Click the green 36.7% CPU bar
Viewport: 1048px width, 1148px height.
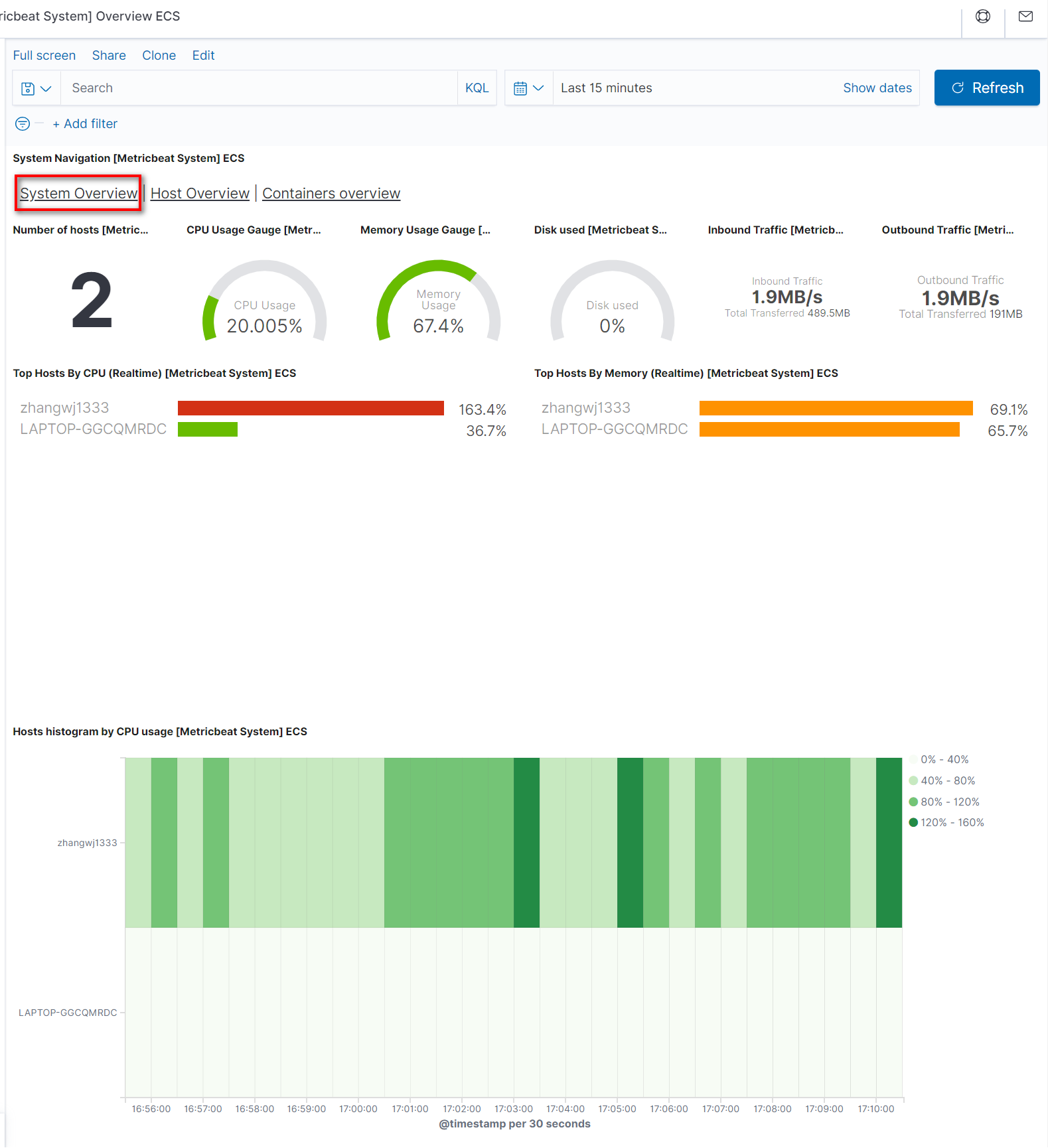pos(208,429)
